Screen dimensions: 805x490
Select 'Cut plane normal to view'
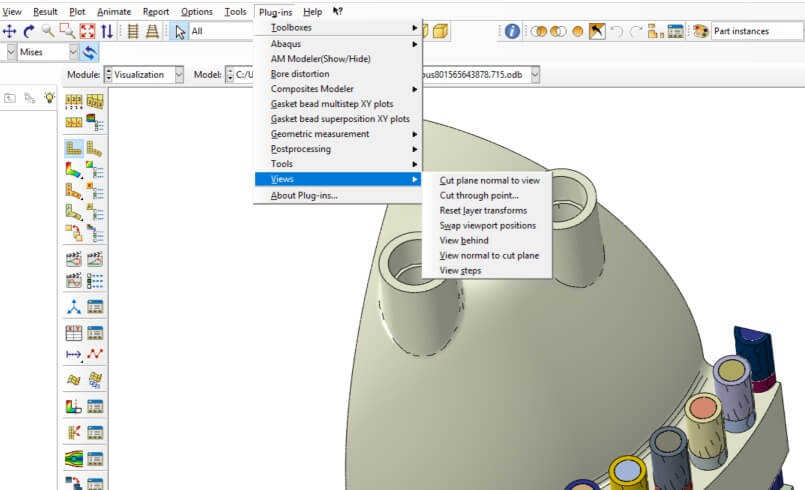point(489,181)
